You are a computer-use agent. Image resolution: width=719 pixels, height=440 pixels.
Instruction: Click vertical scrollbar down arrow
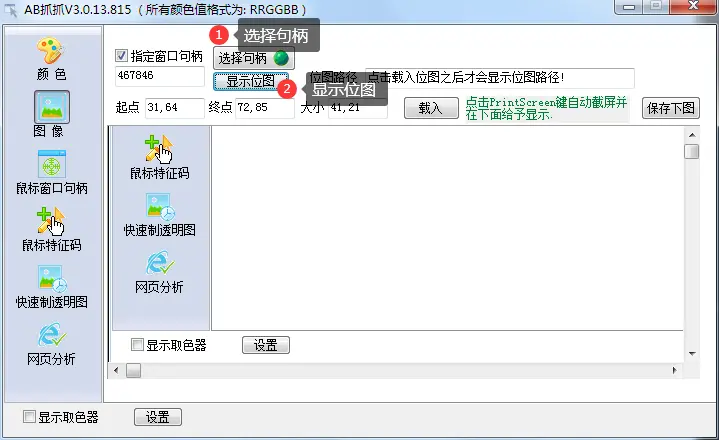(x=692, y=354)
